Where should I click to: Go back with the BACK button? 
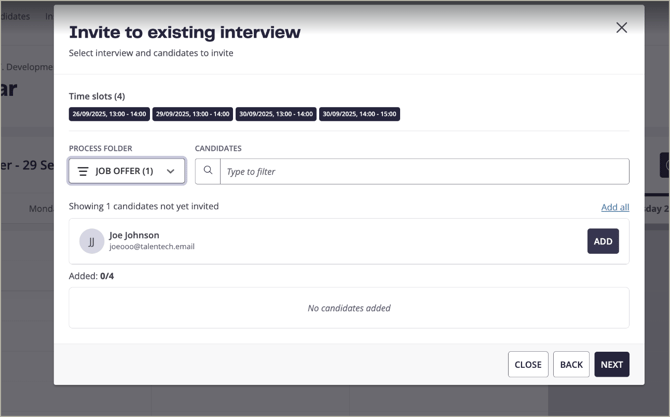(x=571, y=364)
